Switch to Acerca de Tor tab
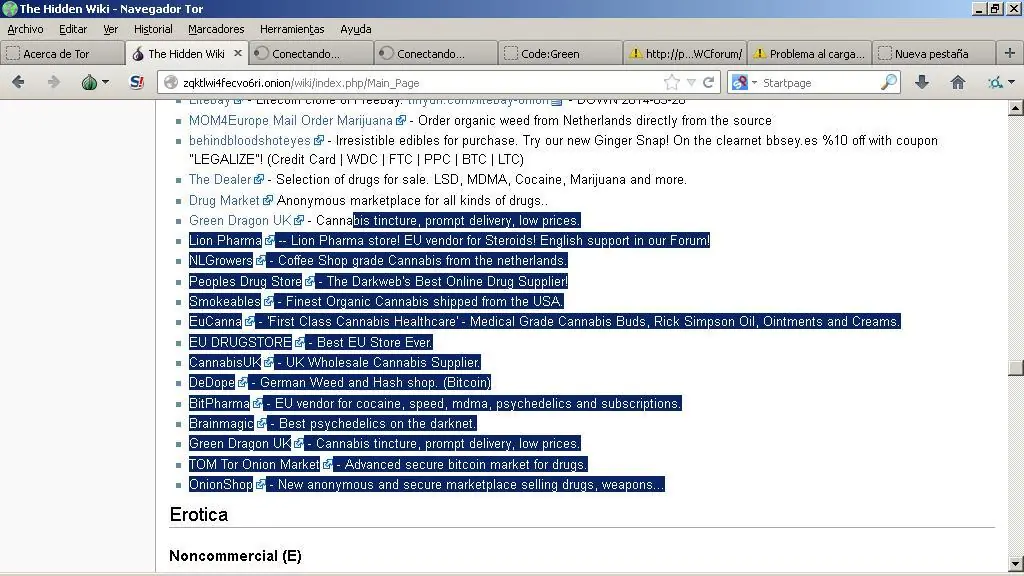Viewport: 1024px width, 576px height. [63, 54]
